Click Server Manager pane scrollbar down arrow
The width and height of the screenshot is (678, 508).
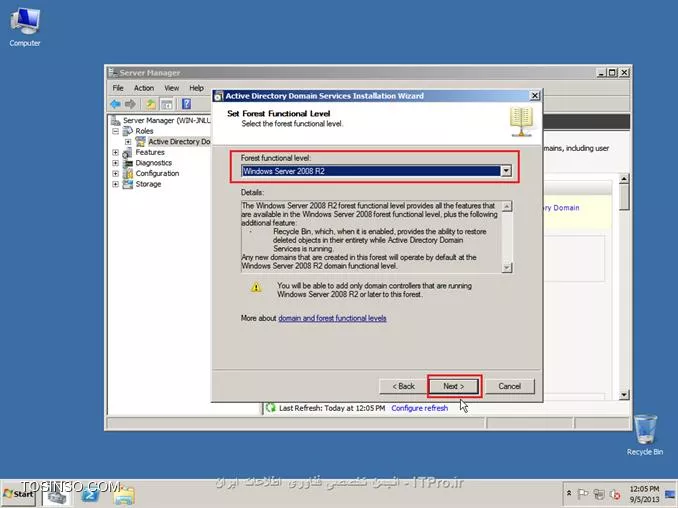(624, 394)
